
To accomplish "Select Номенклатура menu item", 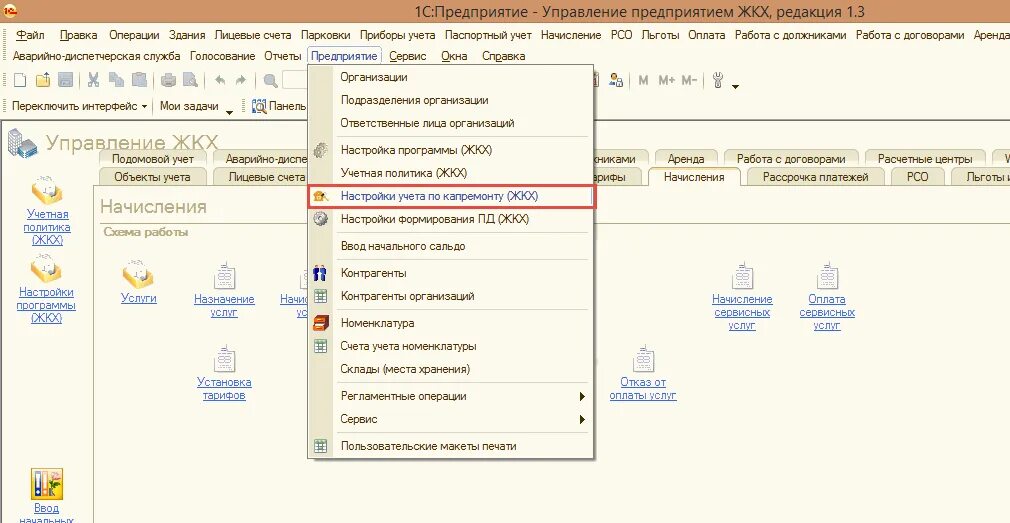I will [450, 323].
